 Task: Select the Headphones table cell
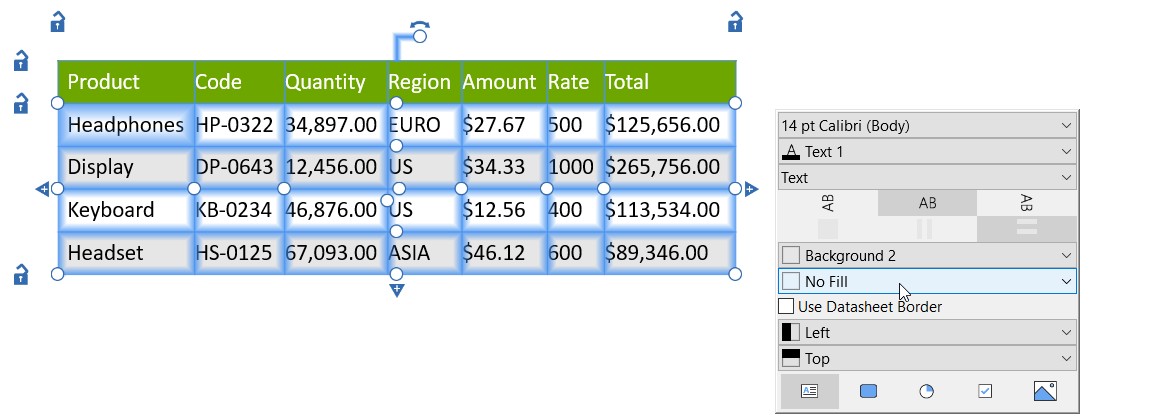click(x=126, y=125)
